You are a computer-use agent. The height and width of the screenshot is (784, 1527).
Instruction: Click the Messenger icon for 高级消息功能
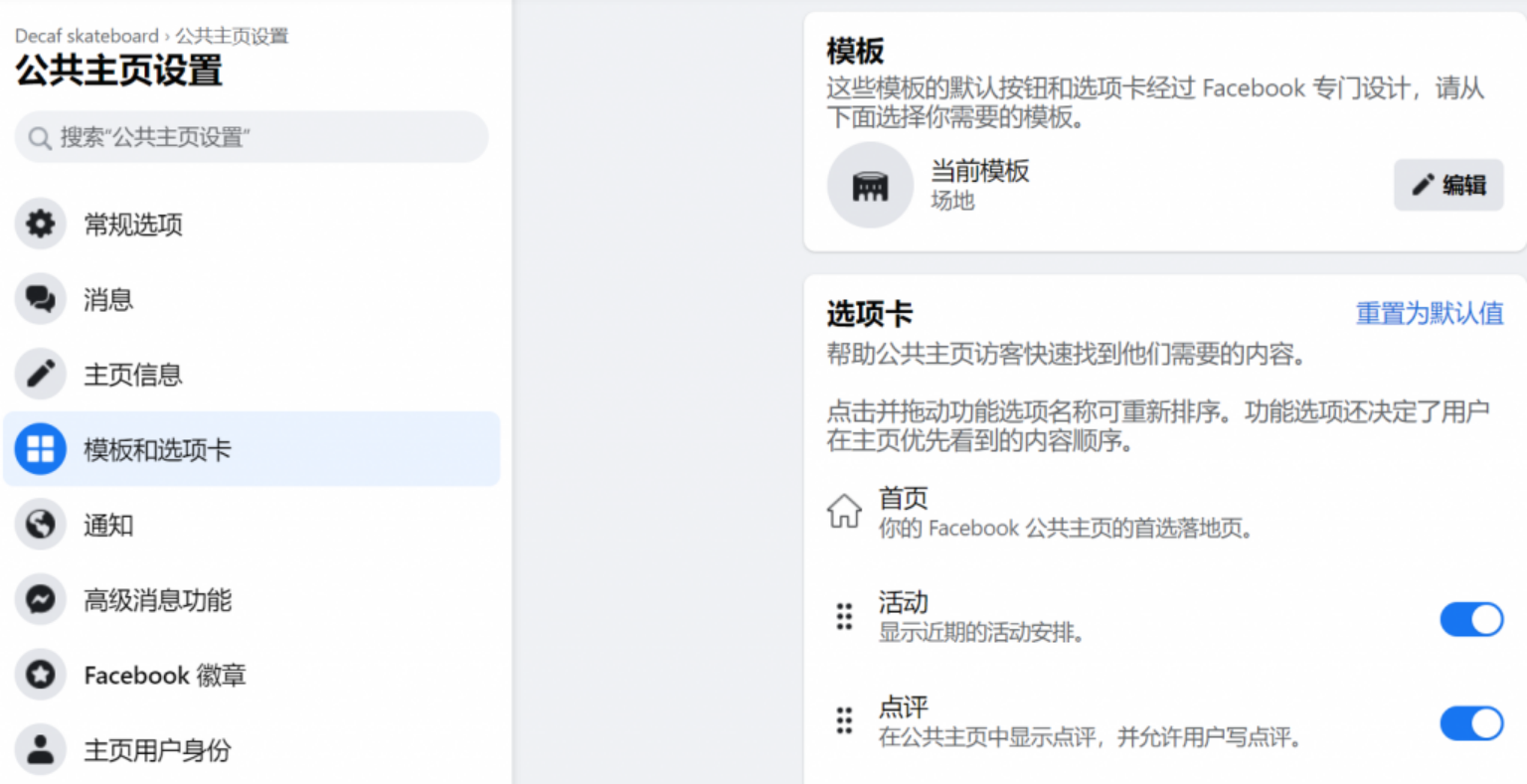tap(40, 599)
